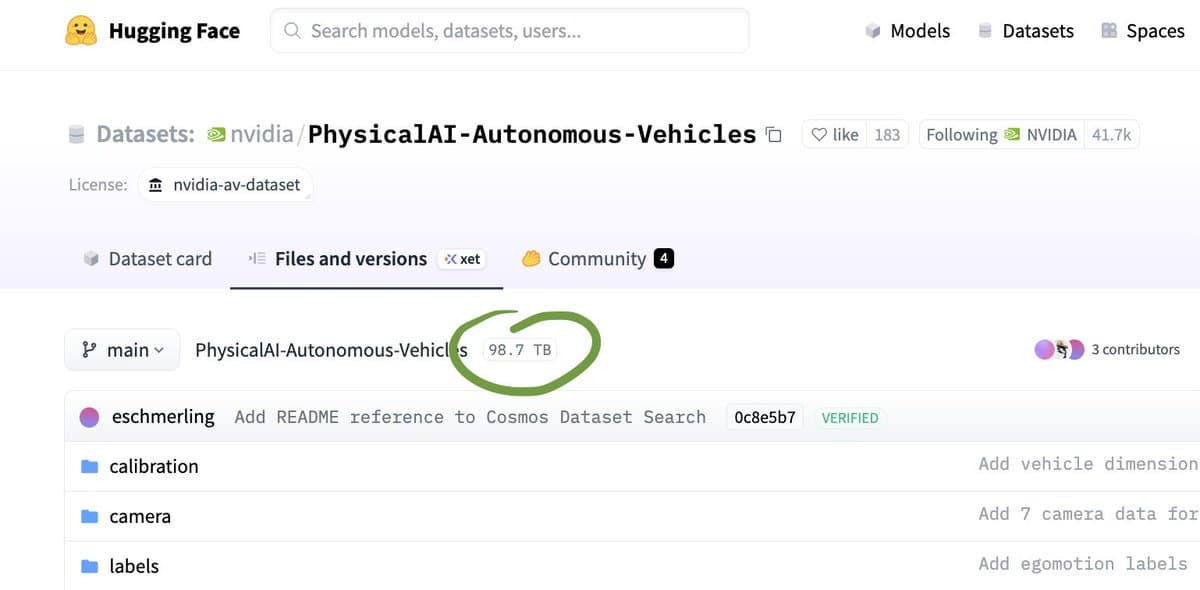Go to Spaces in top navigation
1200x590 pixels.
(x=1143, y=31)
